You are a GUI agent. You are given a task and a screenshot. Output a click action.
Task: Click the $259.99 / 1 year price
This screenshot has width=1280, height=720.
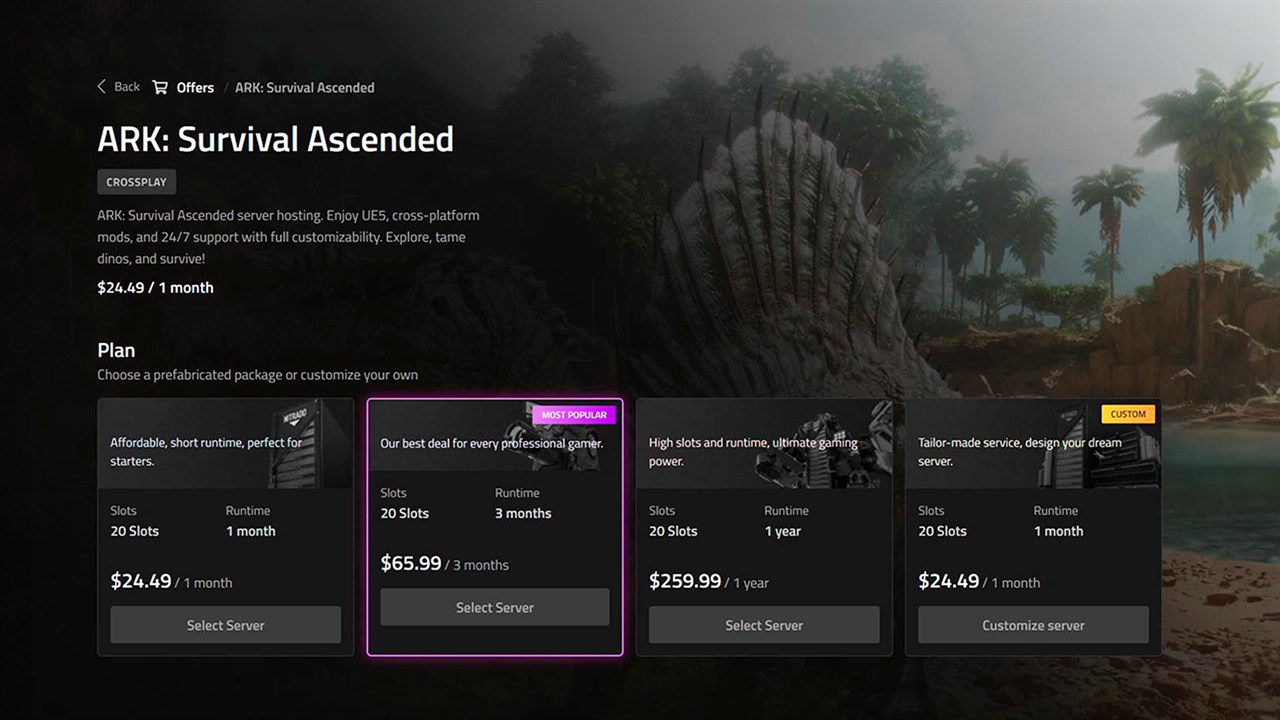point(709,582)
